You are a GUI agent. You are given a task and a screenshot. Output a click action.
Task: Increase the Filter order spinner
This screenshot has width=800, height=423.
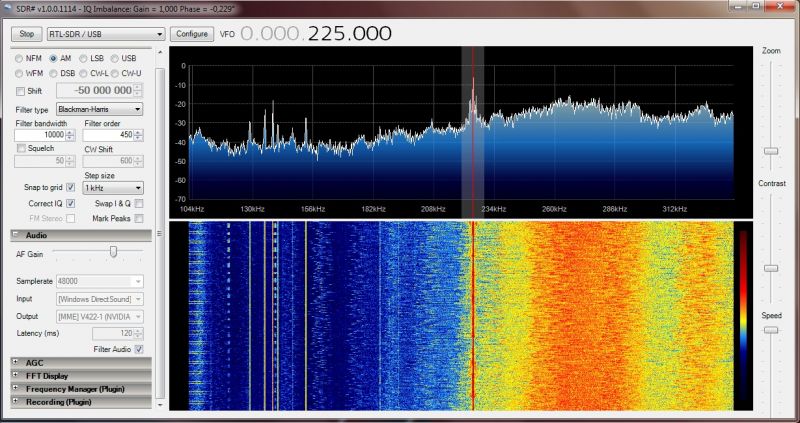pos(138,133)
